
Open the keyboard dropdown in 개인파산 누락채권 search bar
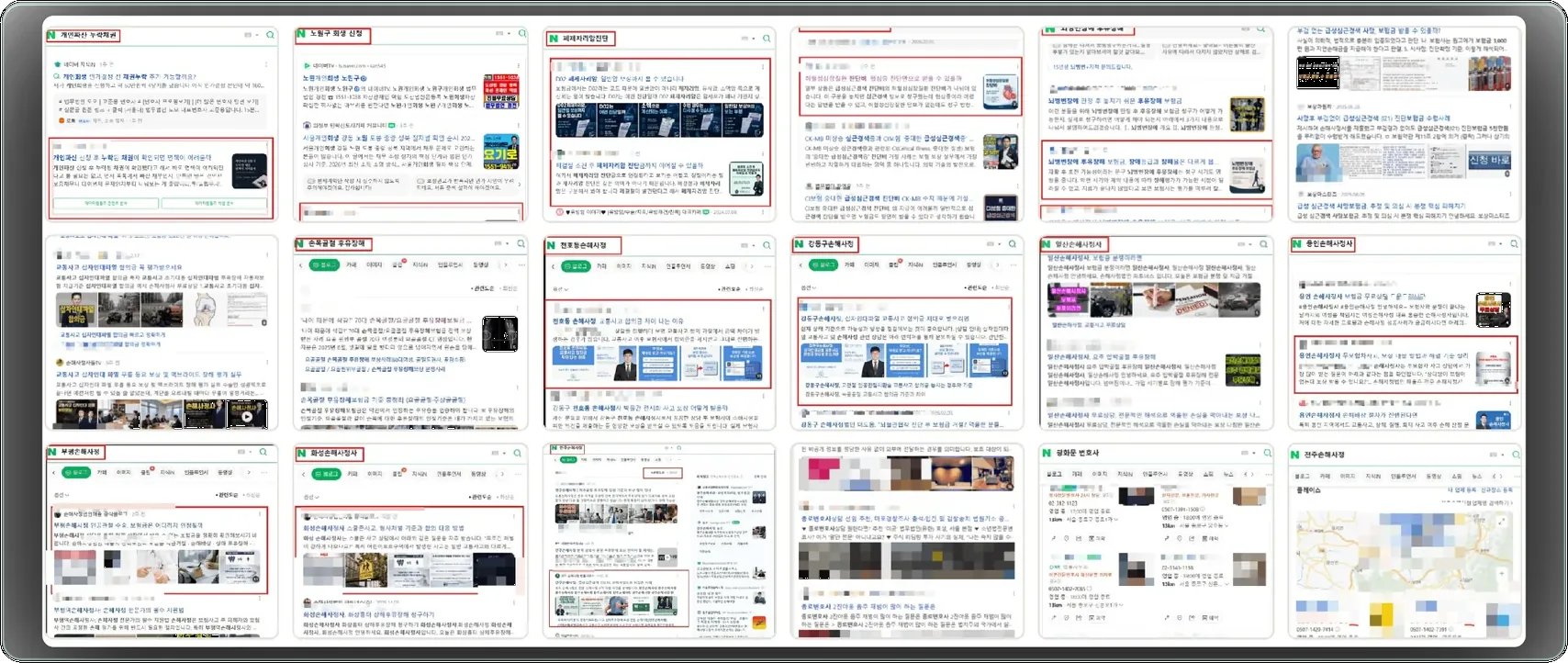pyautogui.click(x=250, y=35)
